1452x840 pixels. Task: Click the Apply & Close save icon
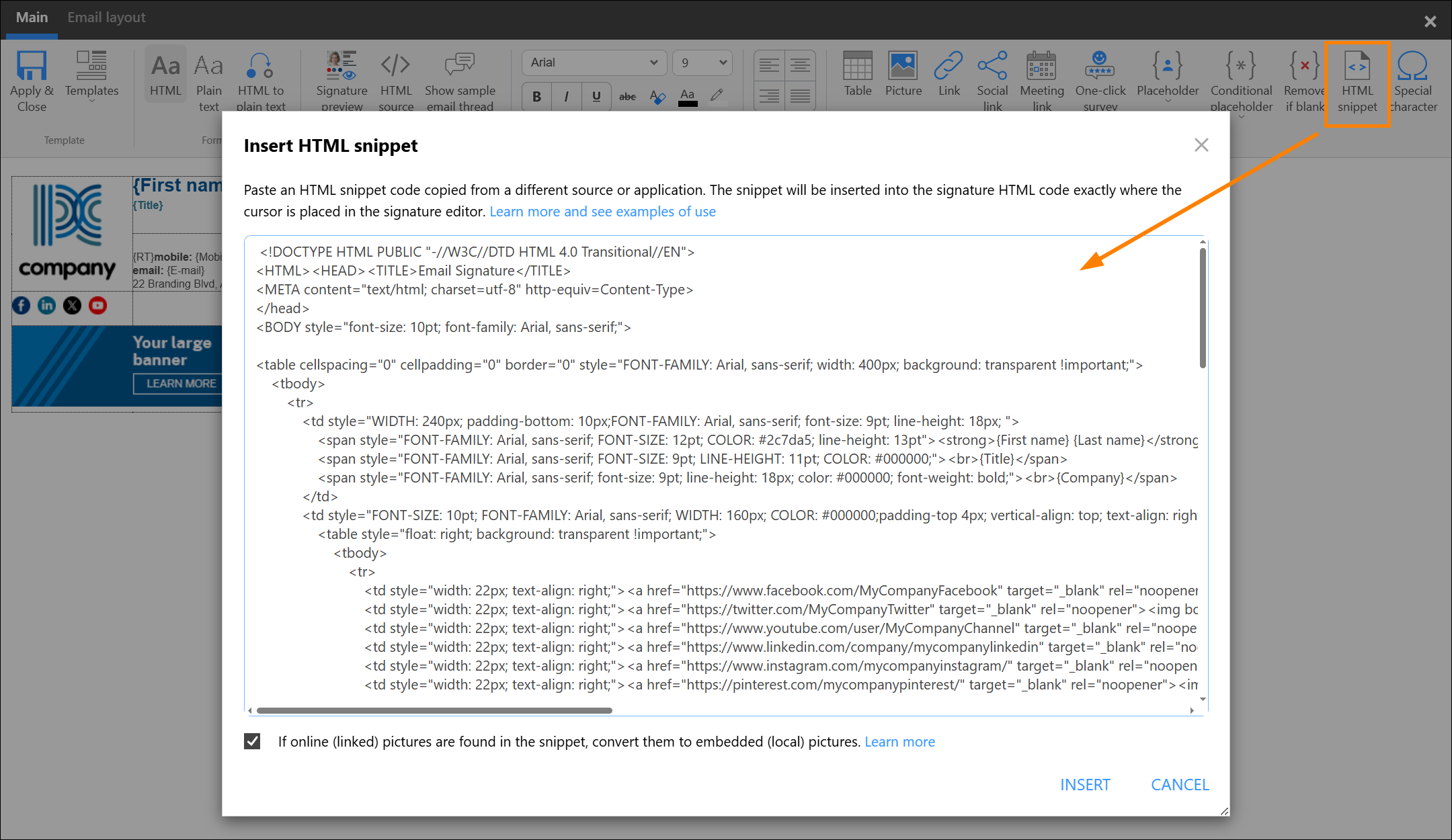pyautogui.click(x=32, y=66)
